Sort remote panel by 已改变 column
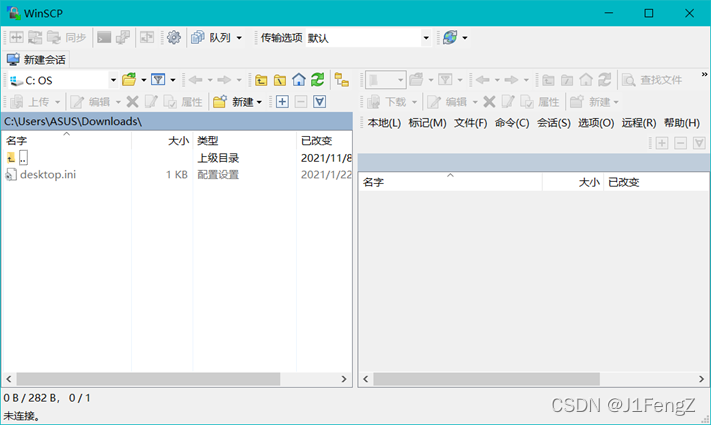The image size is (711, 425). click(656, 182)
